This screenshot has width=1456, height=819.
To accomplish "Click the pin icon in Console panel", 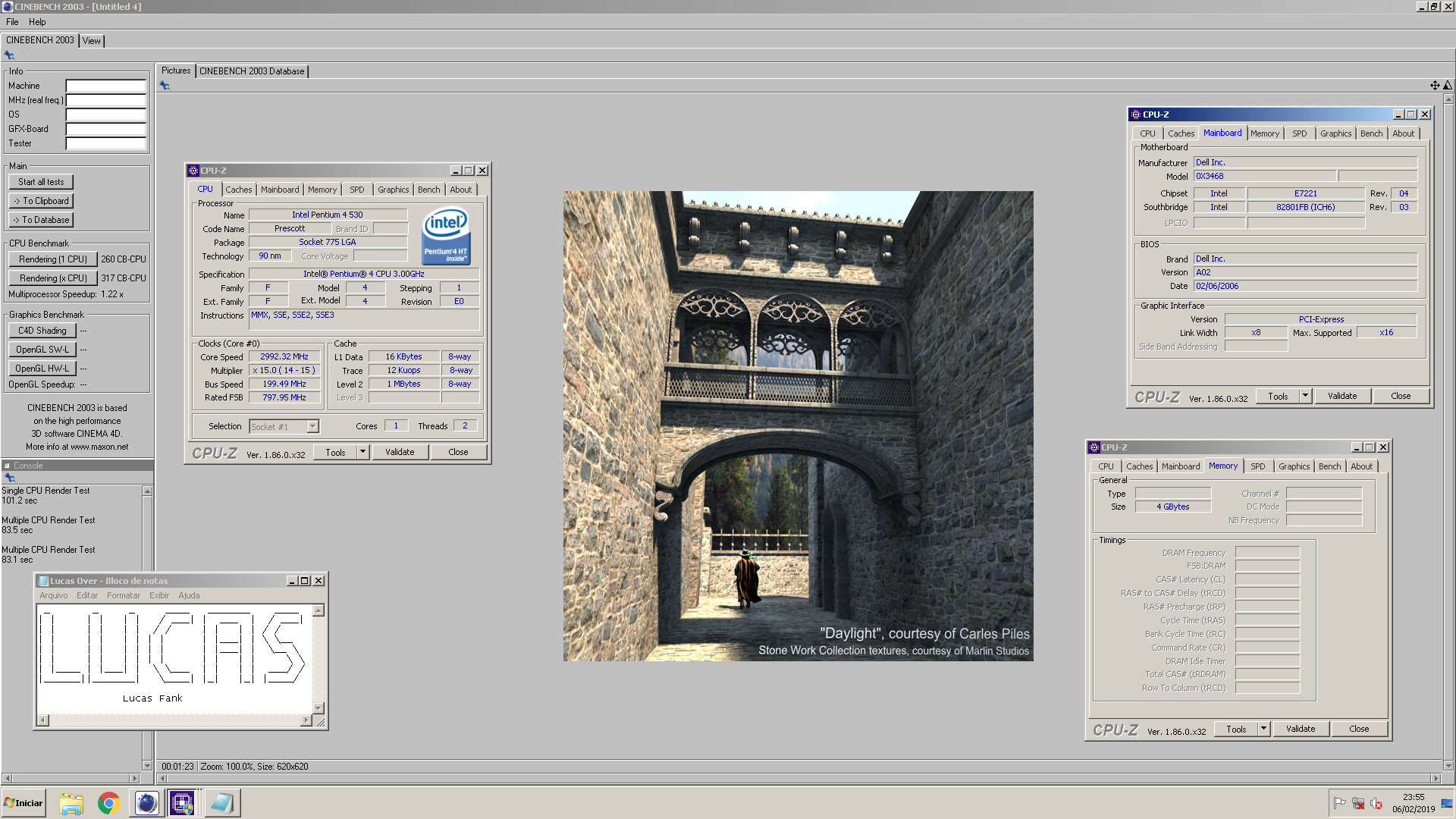I will click(10, 478).
